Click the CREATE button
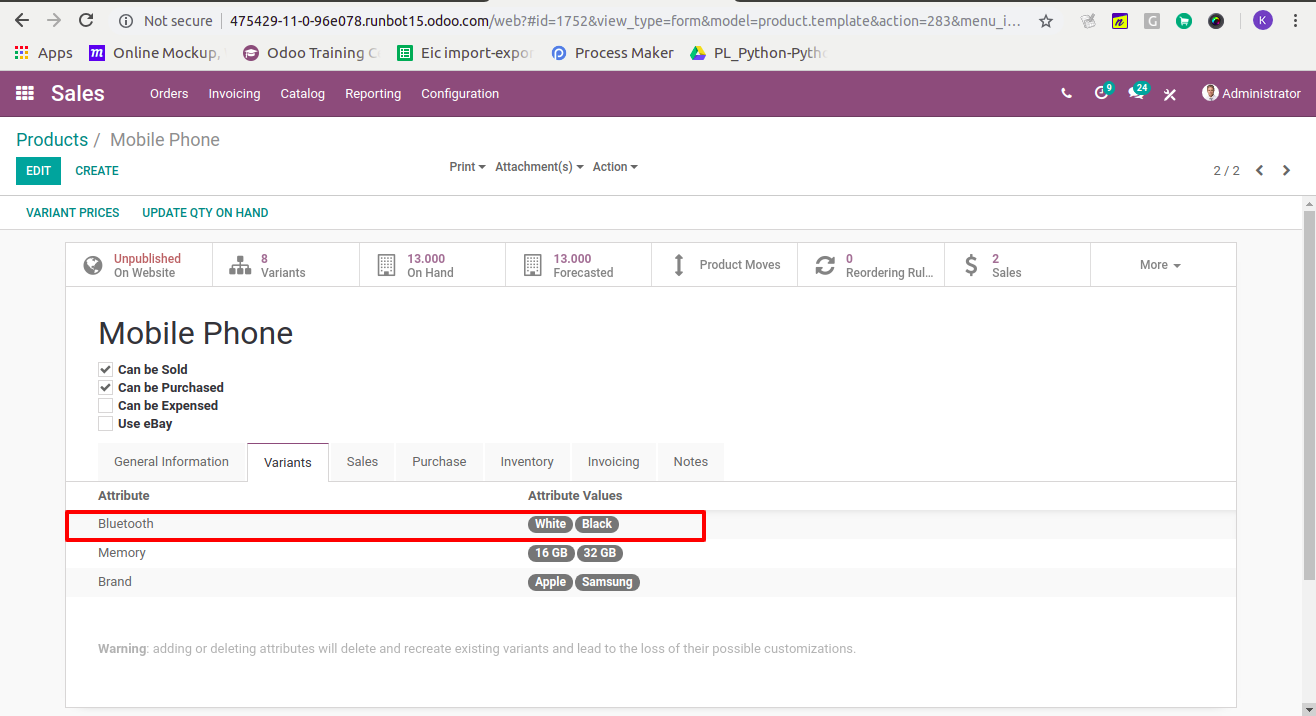 (x=97, y=171)
